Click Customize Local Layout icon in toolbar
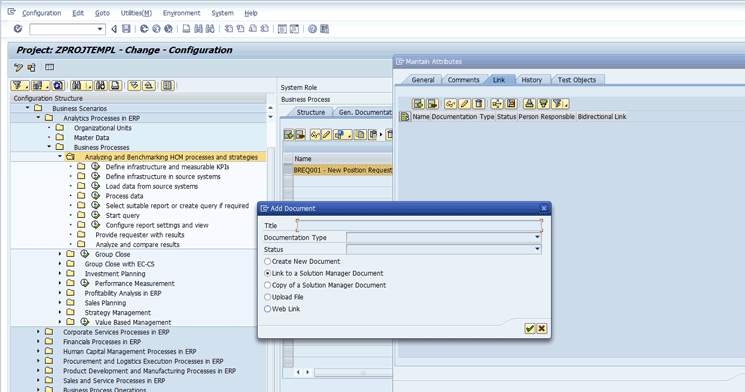This screenshot has height=392, width=745. click(325, 29)
